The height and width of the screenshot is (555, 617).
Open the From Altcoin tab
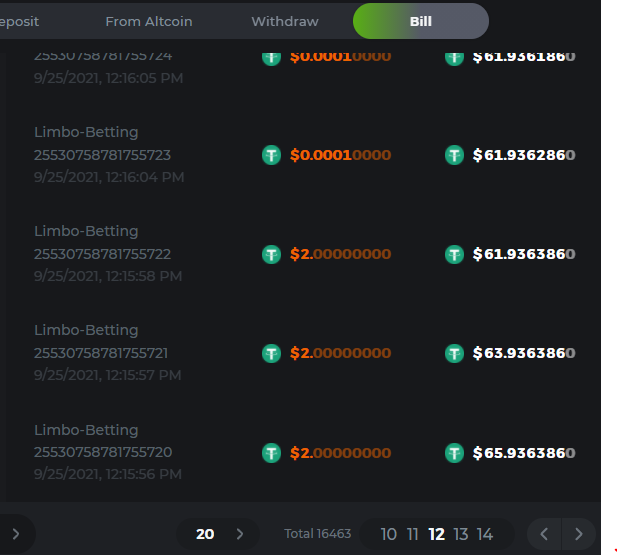click(149, 21)
